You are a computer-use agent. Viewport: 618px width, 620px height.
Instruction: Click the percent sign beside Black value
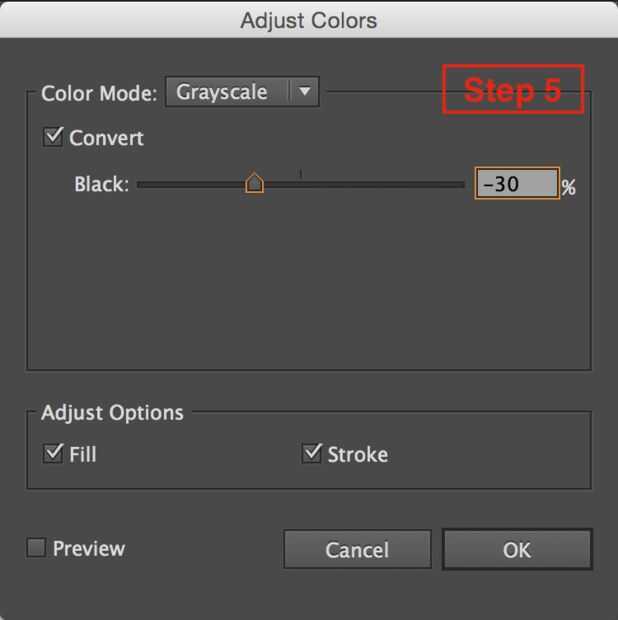pos(569,187)
